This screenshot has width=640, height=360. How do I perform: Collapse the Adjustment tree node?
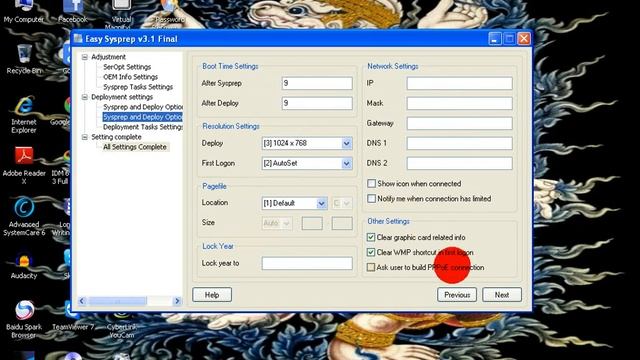point(84,57)
